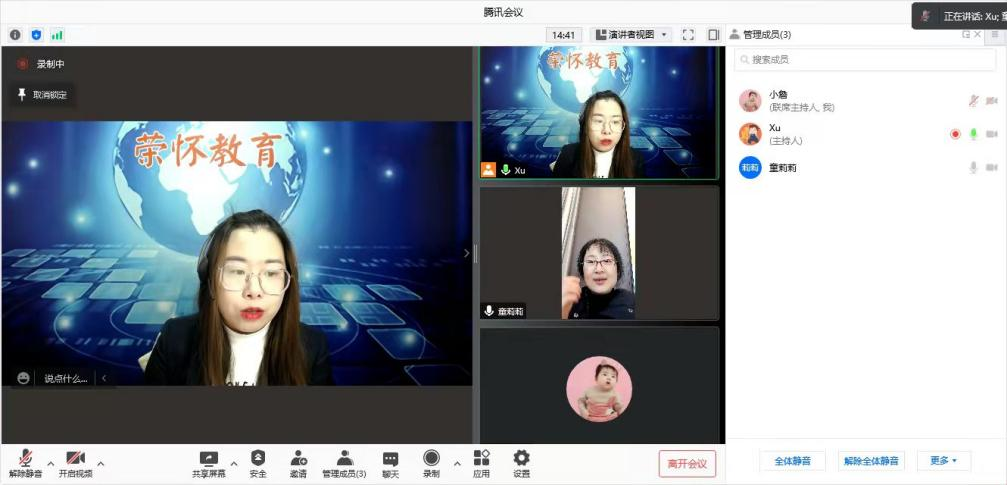The image size is (1007, 485).
Task: Open 设置 settings gear
Action: coord(521,464)
